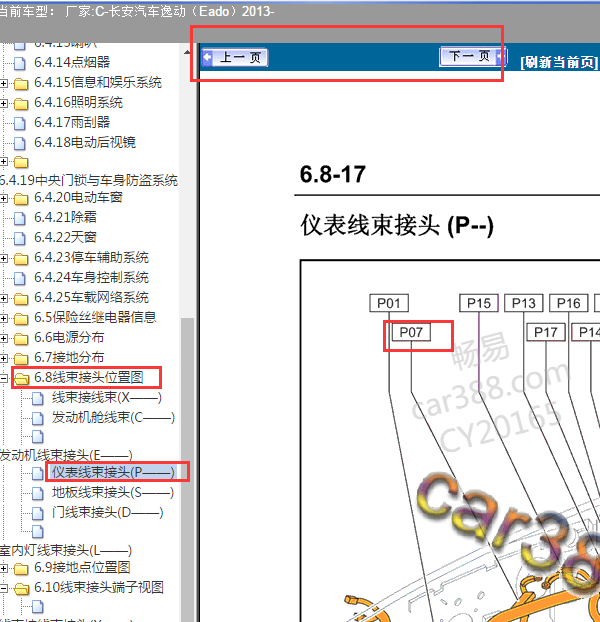Click the document icon beside 地板线束接头(S——)
The height and width of the screenshot is (622, 600).
point(38,493)
